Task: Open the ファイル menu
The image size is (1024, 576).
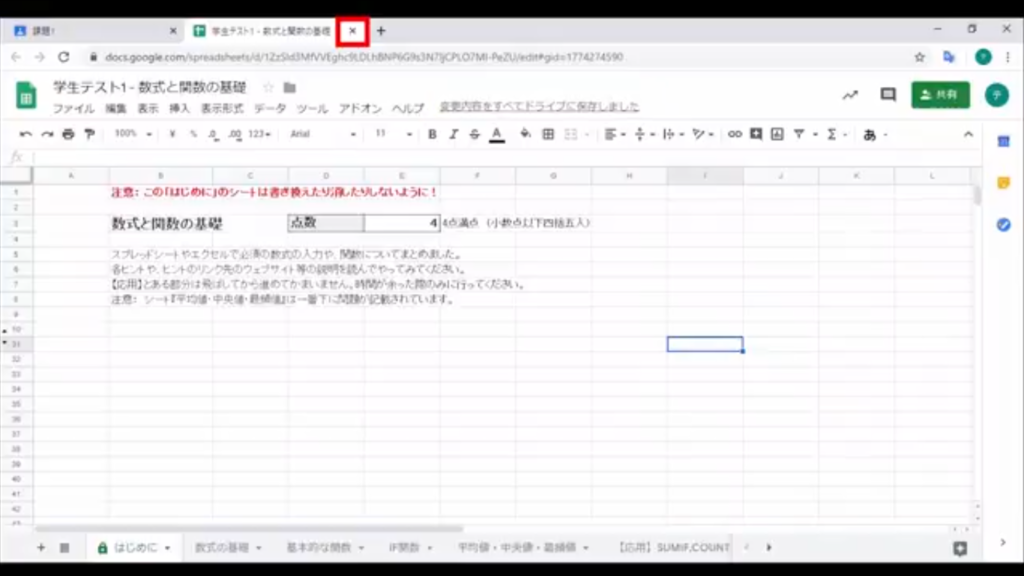Action: (73, 108)
